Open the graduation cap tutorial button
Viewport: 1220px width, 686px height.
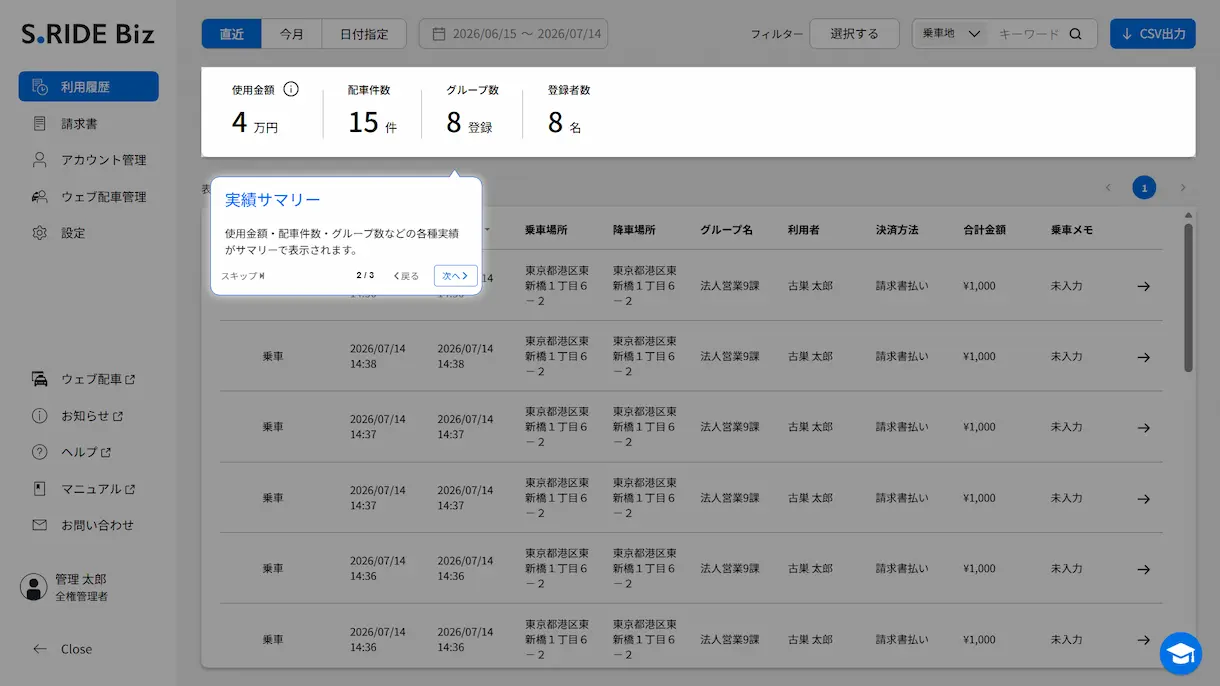click(x=1181, y=653)
